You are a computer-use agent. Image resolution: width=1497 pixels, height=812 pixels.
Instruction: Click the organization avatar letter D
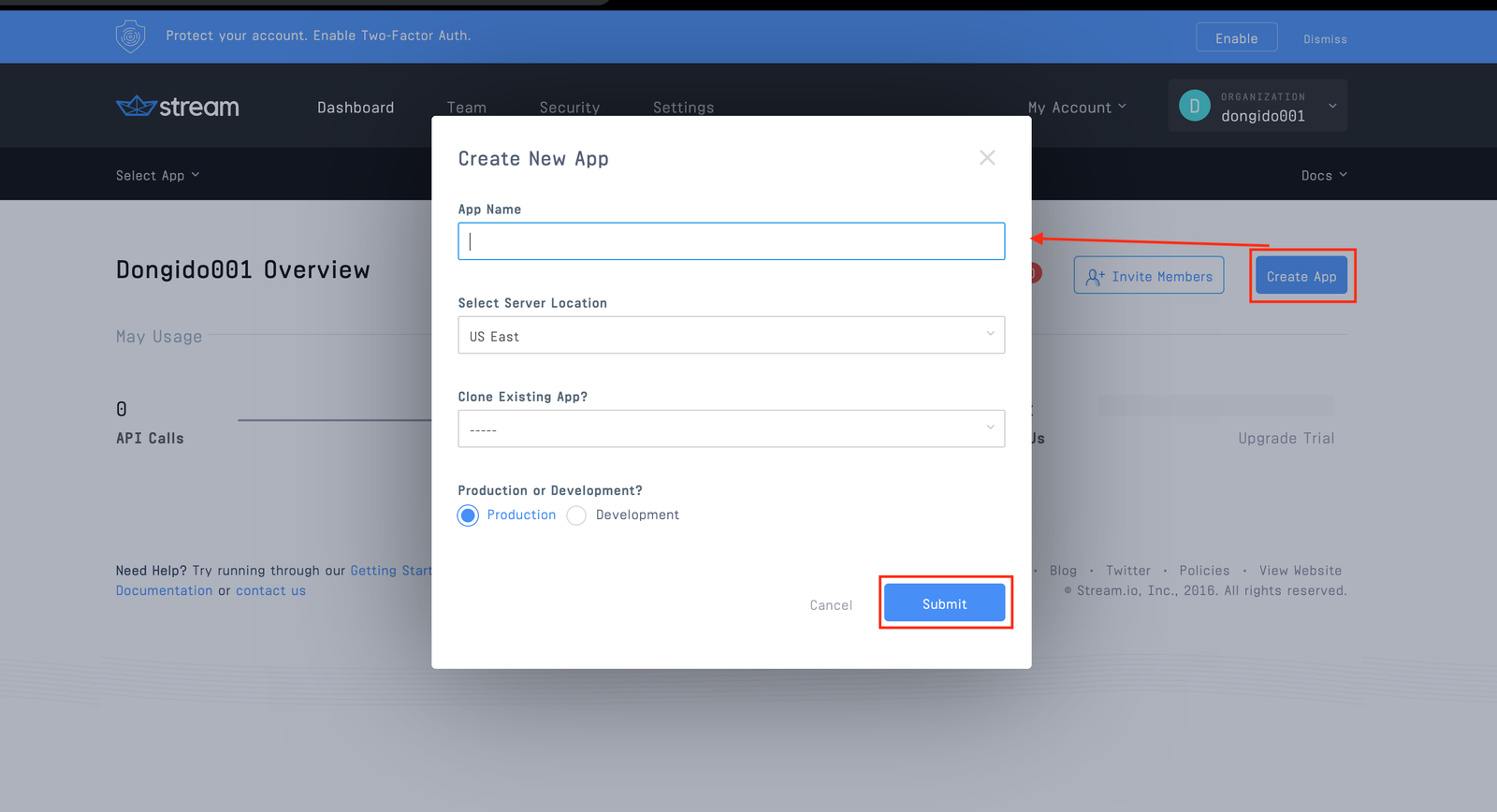pyautogui.click(x=1194, y=106)
